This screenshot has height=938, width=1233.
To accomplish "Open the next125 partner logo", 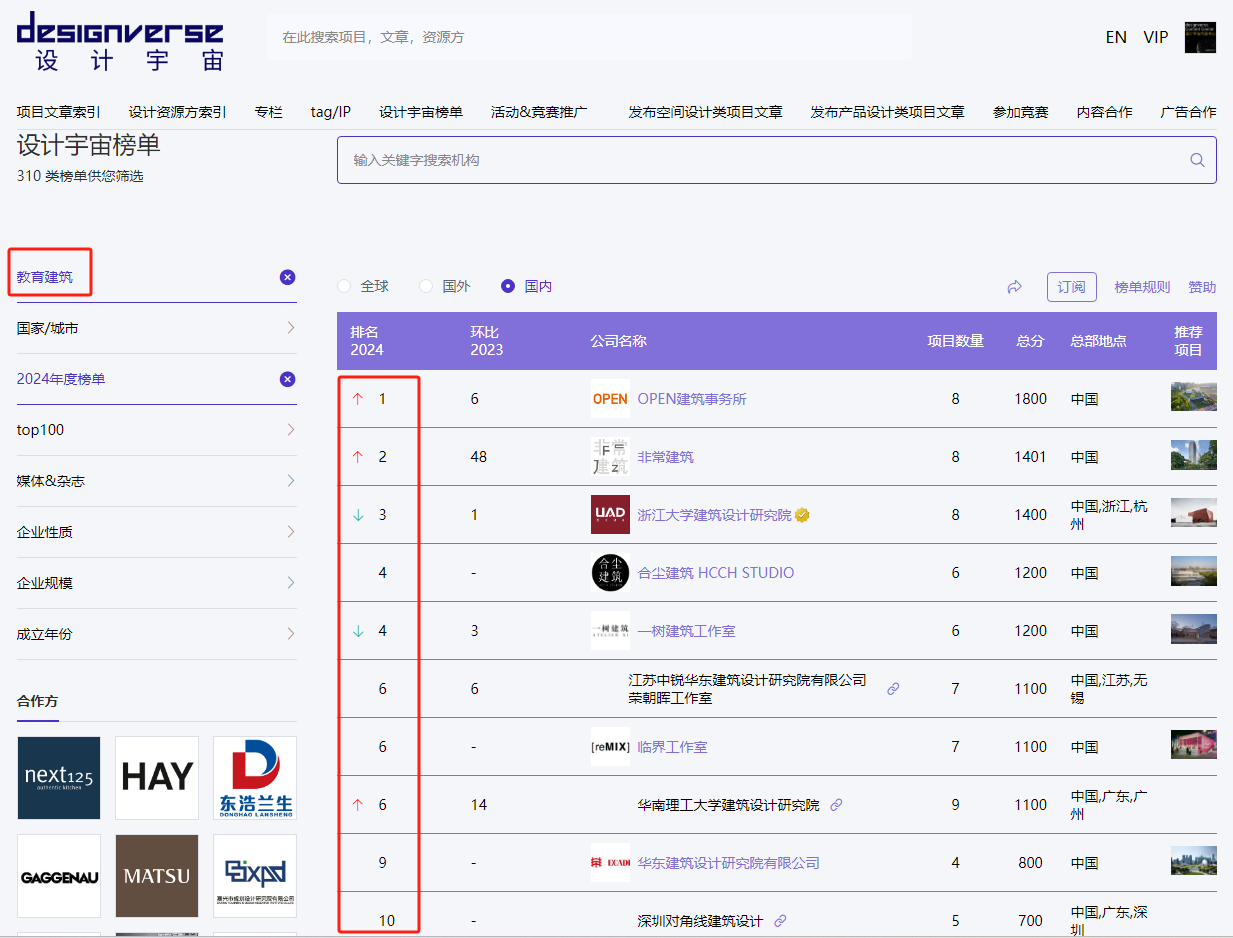I will 59,778.
